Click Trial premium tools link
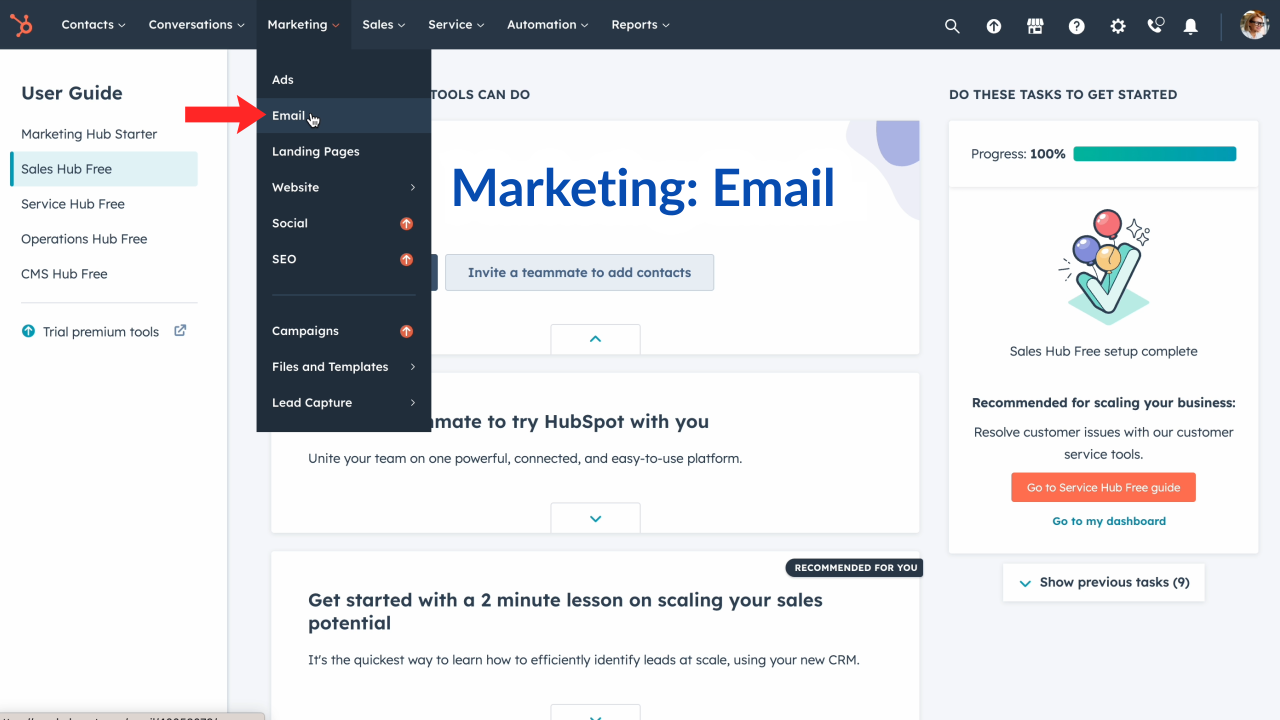 (101, 332)
